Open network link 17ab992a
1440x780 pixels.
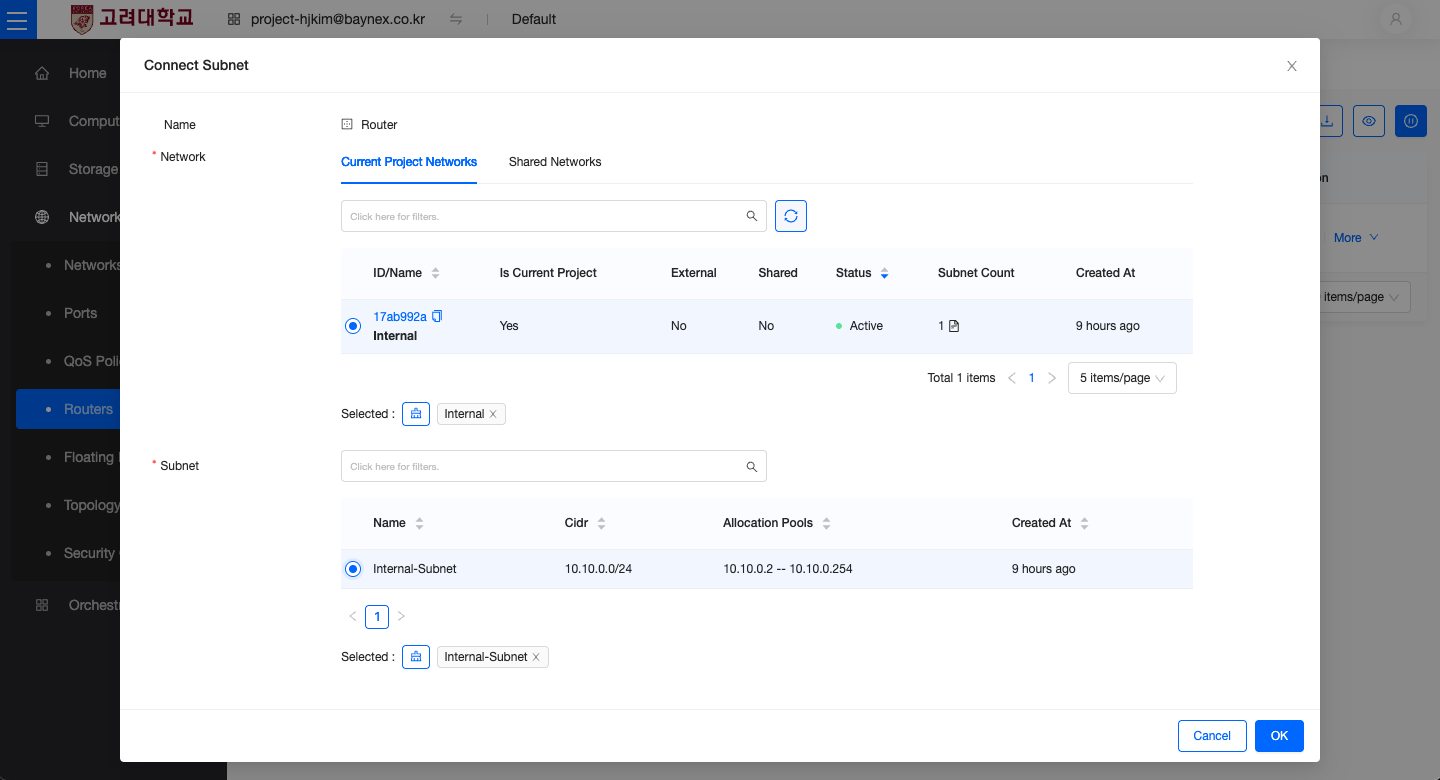400,316
